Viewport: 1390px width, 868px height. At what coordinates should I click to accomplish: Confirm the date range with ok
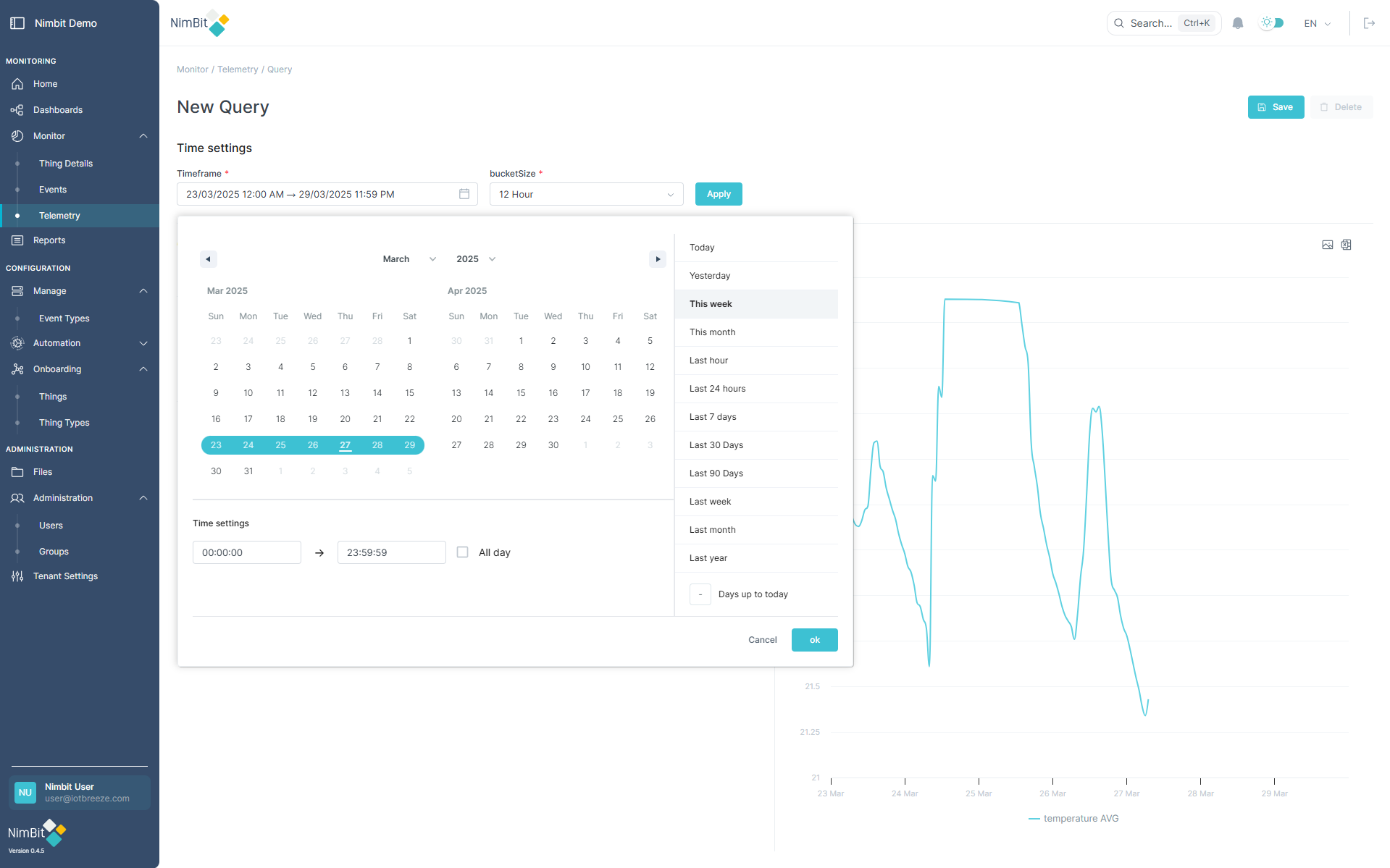click(x=814, y=640)
